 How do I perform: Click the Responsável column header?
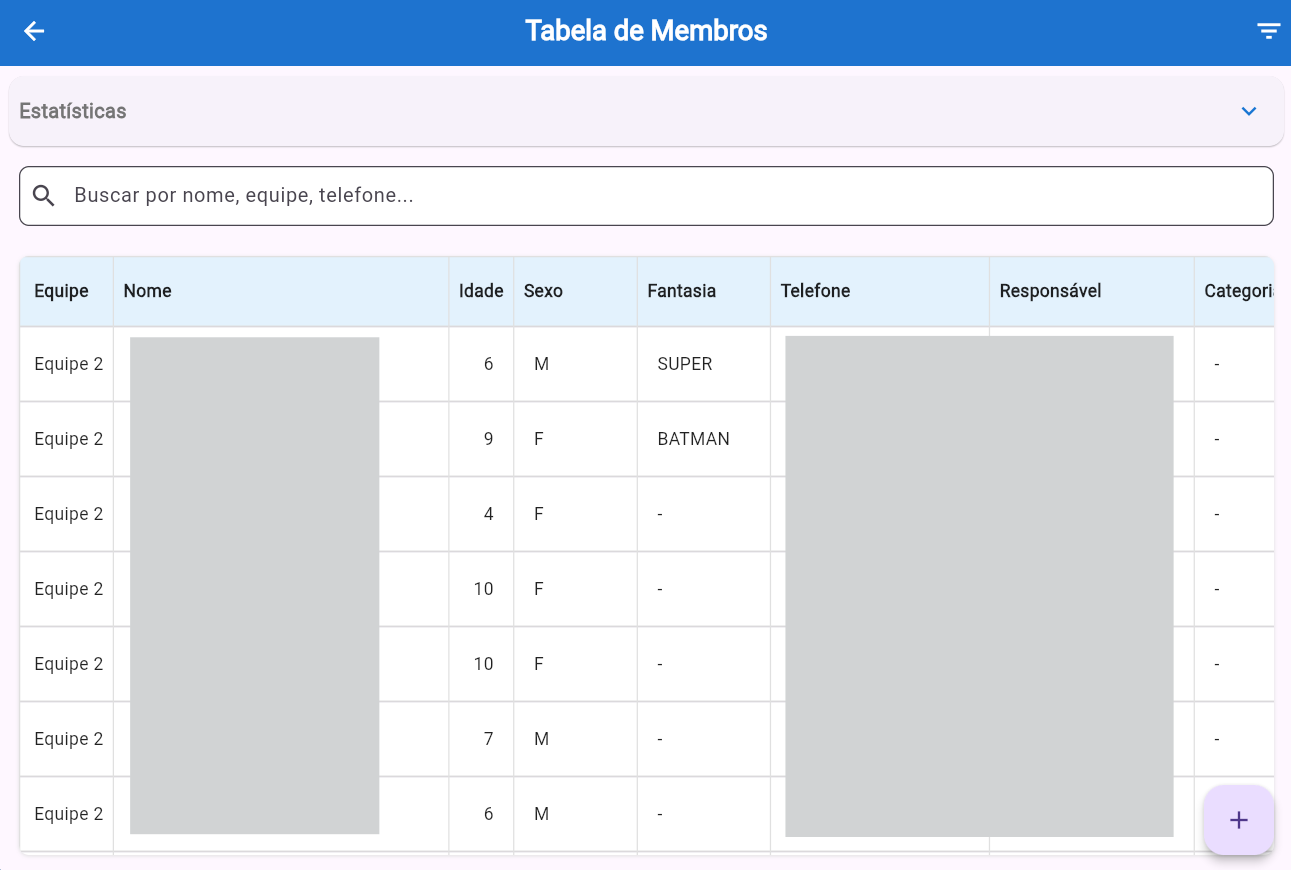tap(1050, 291)
